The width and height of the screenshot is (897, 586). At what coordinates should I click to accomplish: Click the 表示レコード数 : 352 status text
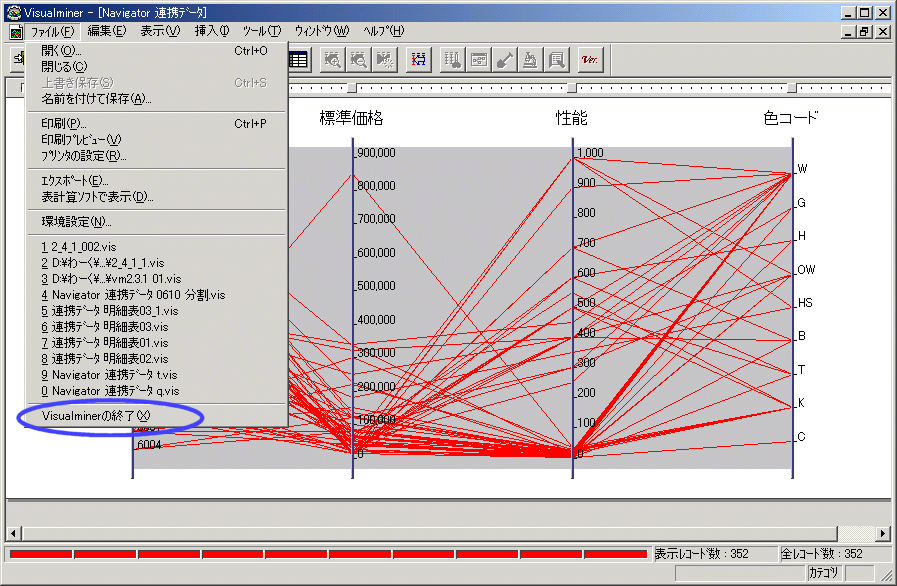(x=701, y=554)
